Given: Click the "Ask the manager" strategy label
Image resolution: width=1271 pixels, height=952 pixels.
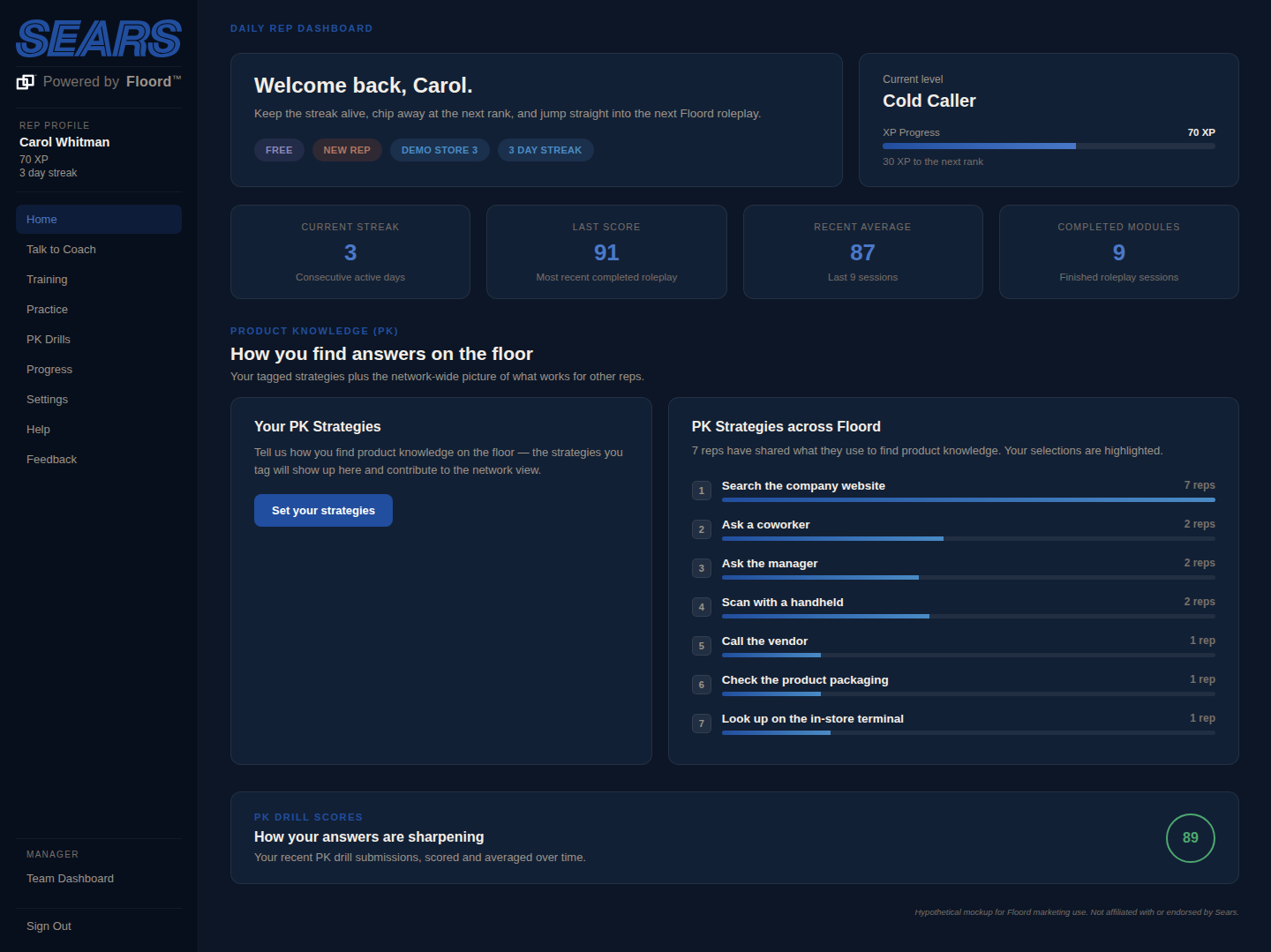Looking at the screenshot, I should pyautogui.click(x=770, y=564).
